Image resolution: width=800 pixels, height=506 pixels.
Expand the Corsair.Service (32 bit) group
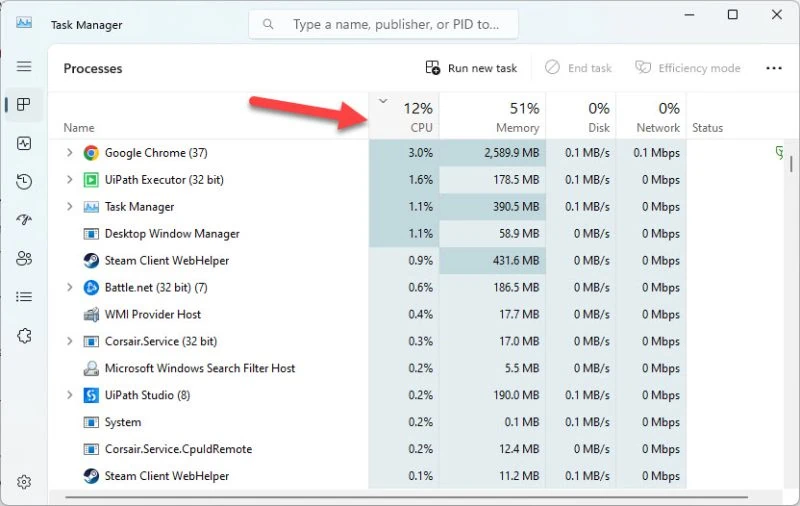[x=69, y=341]
